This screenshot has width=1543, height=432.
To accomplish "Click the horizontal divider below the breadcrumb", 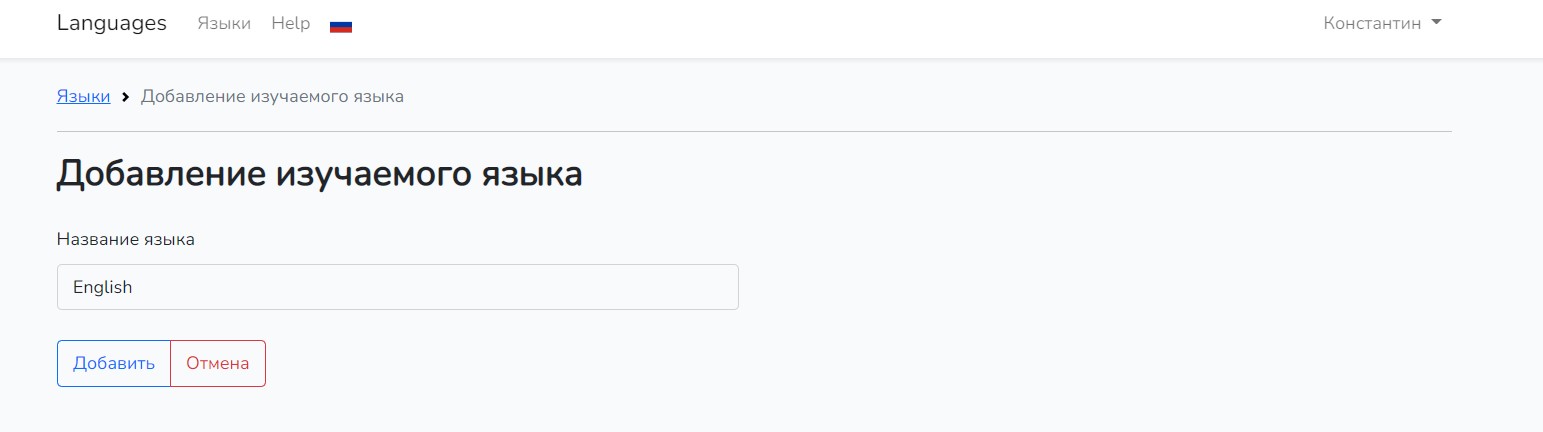I will (753, 131).
